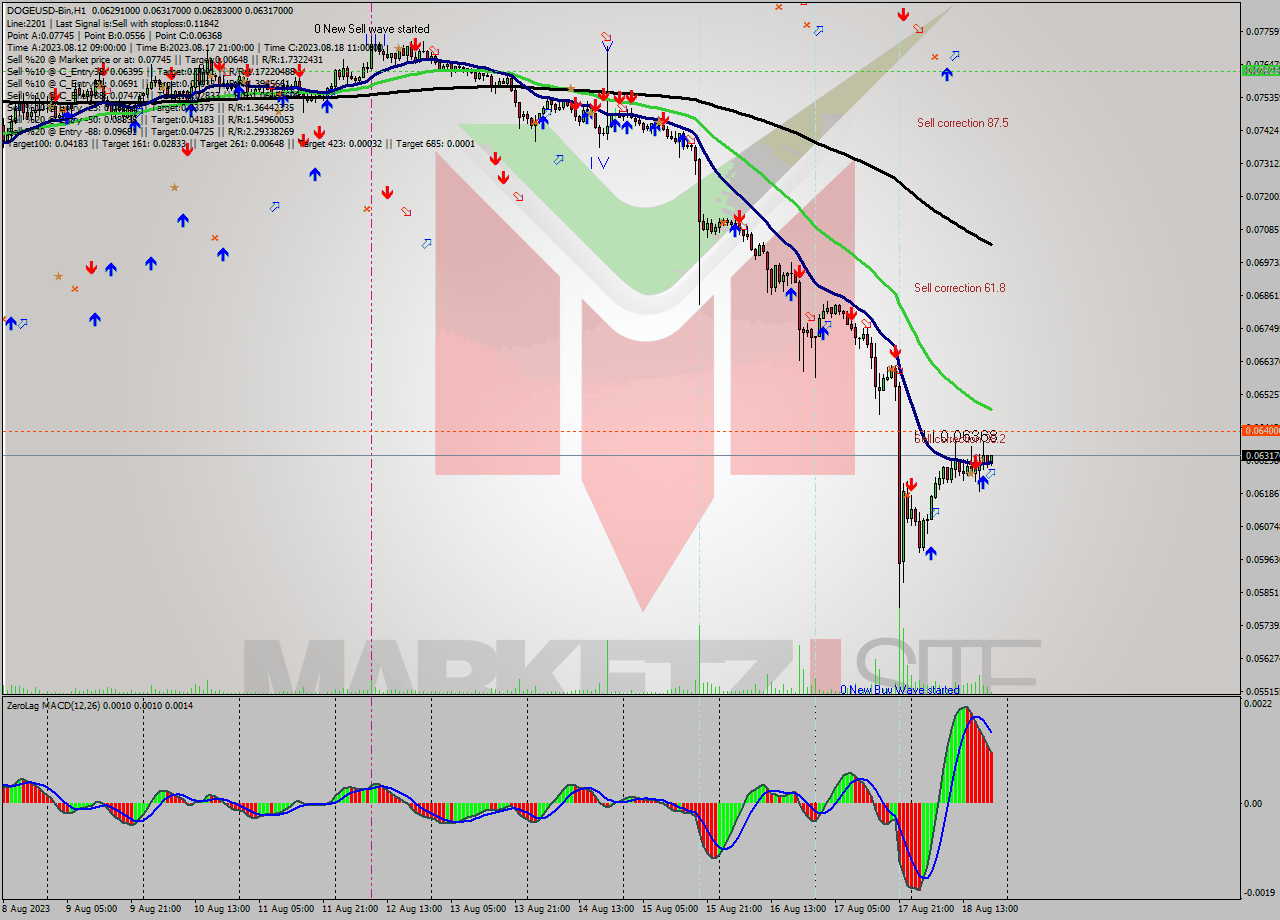Click the MACD -0.0019 scale label
Screen dimensions: 1280x920
pos(1259,892)
